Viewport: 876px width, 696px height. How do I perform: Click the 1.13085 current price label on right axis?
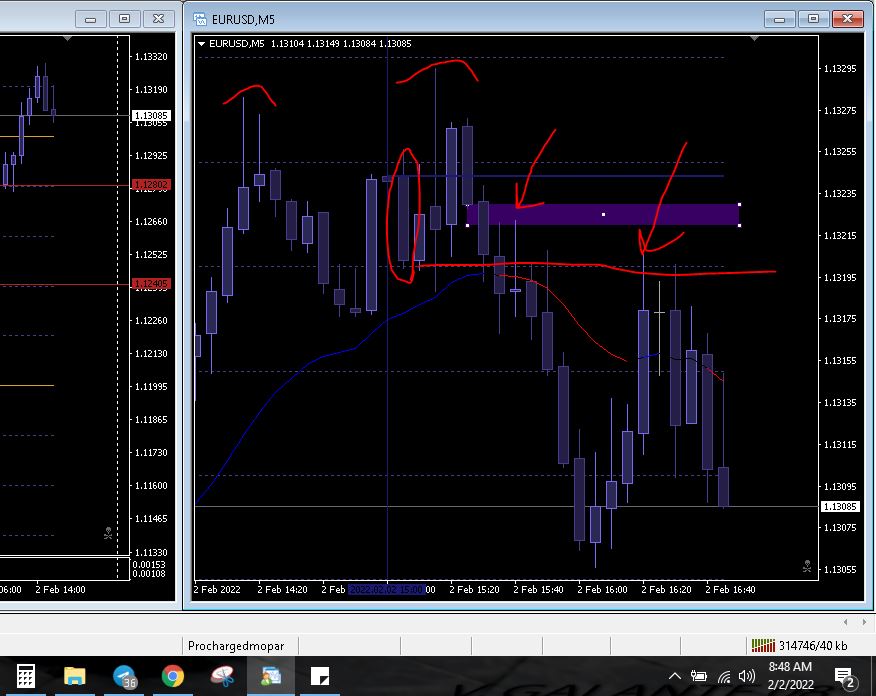840,507
